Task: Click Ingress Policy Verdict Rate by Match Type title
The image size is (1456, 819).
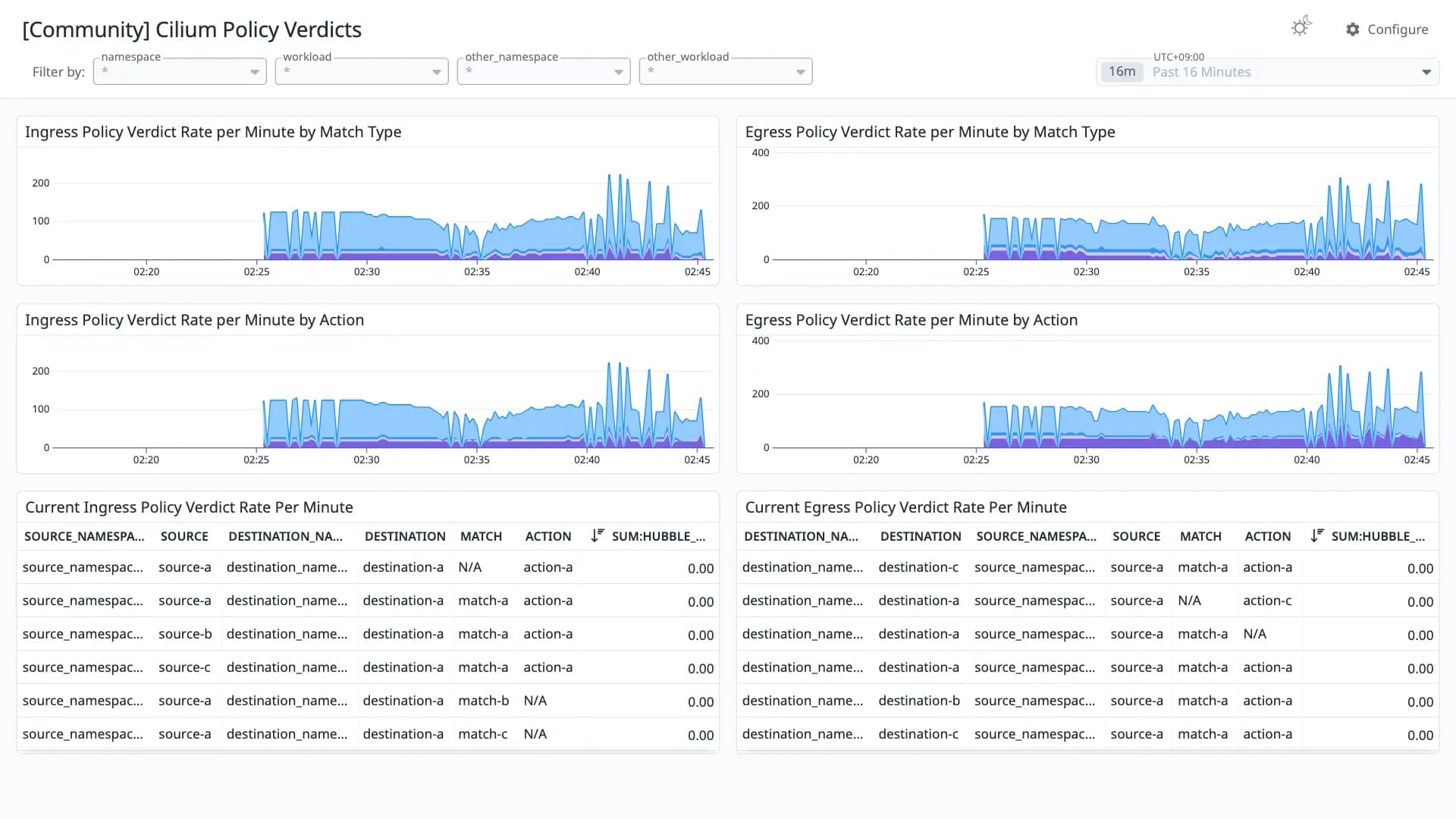Action: click(x=213, y=132)
